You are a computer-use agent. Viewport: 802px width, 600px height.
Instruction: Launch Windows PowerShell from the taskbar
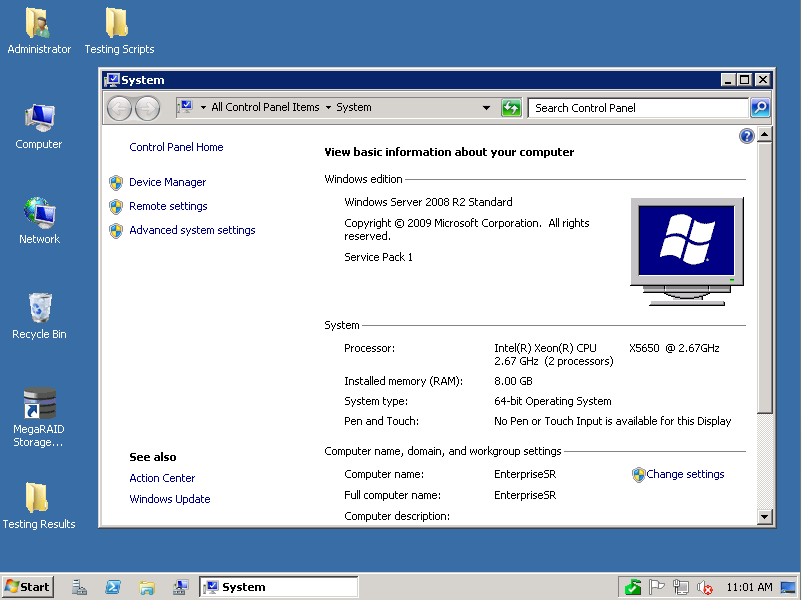pos(113,587)
